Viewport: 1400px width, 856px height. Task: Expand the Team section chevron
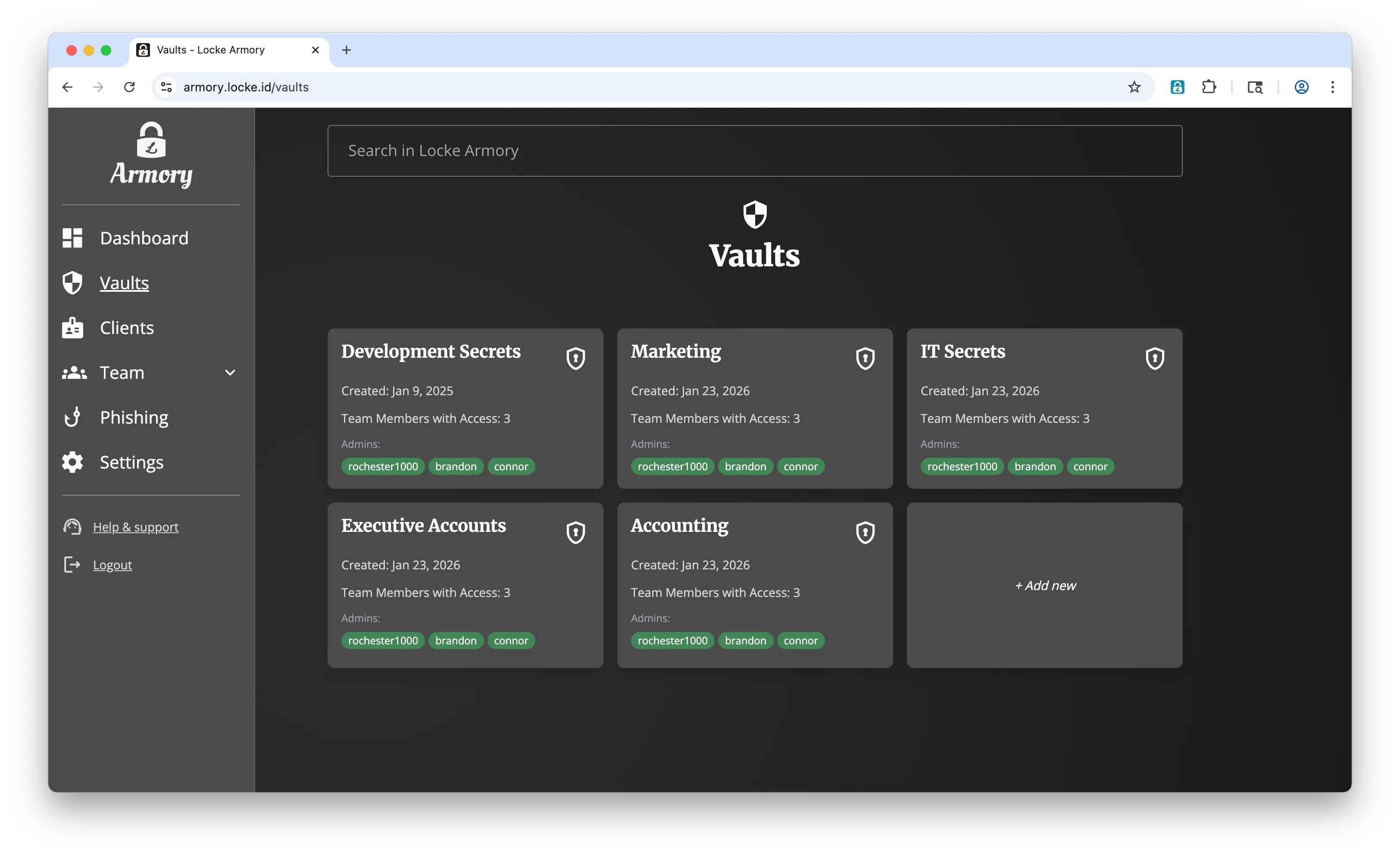click(x=230, y=373)
